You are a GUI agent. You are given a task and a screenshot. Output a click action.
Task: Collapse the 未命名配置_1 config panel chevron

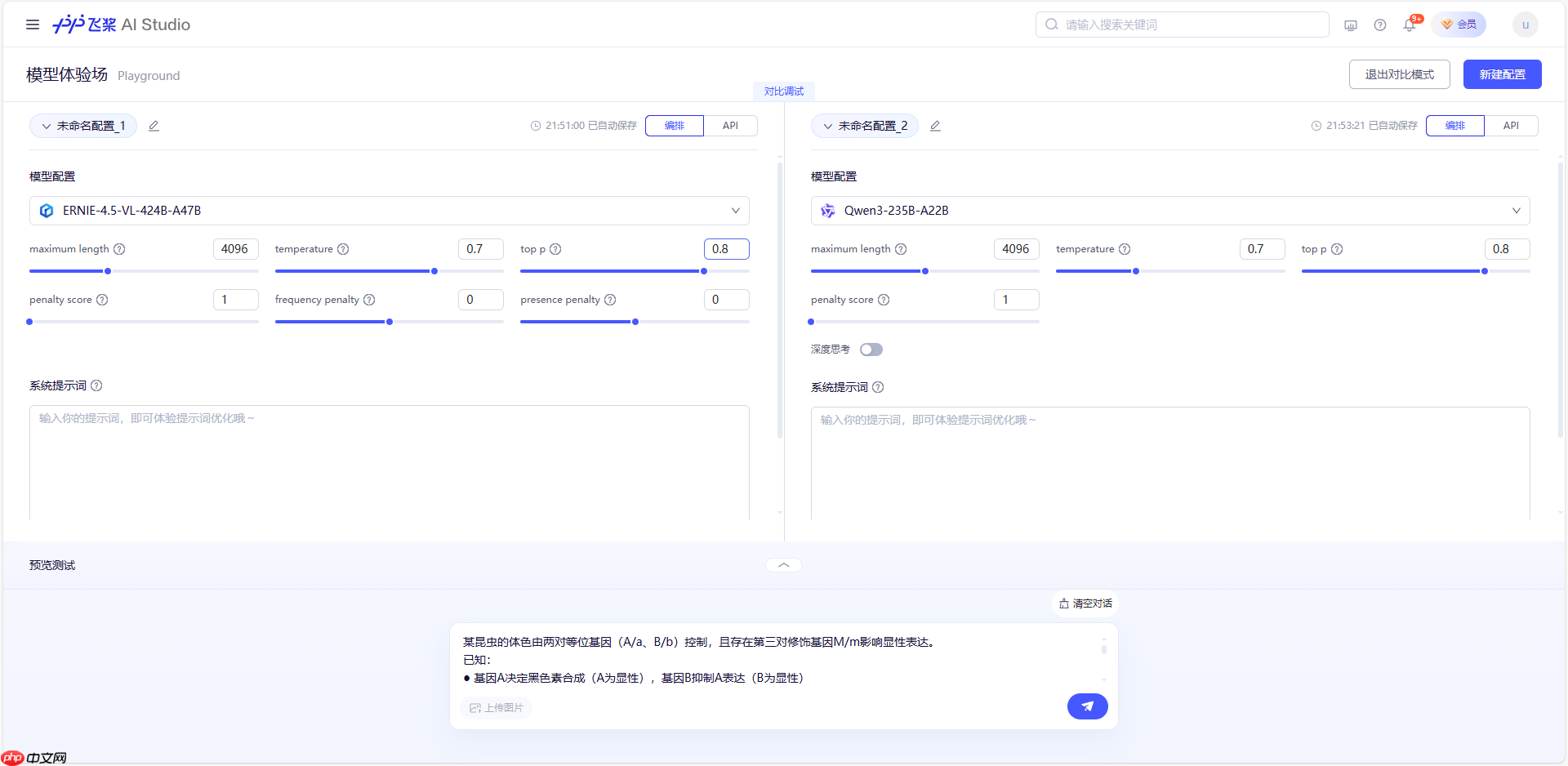46,126
